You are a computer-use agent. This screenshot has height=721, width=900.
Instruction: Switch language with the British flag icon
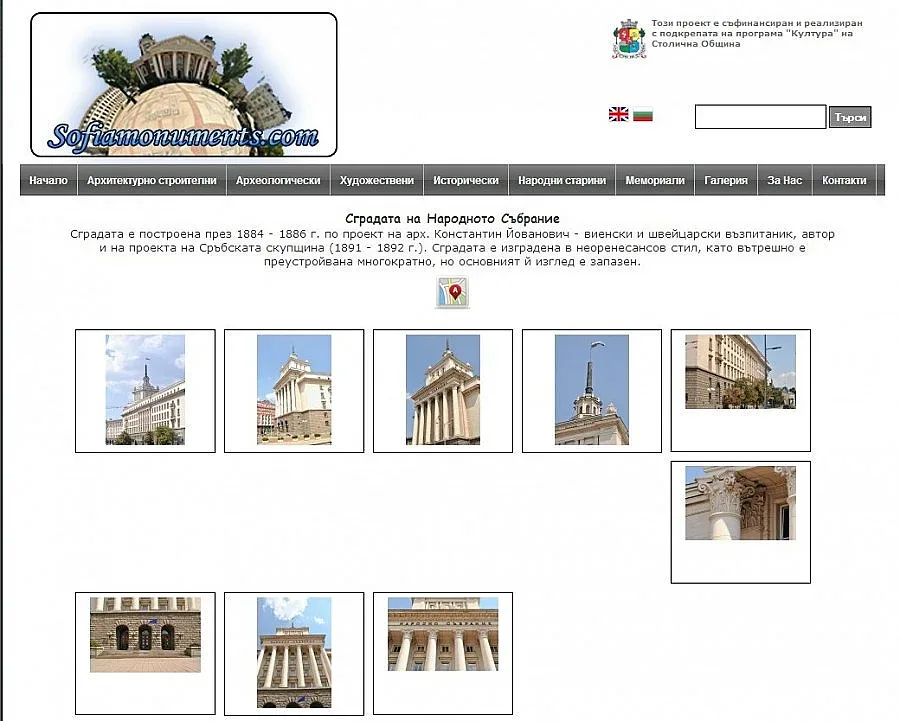click(x=618, y=114)
